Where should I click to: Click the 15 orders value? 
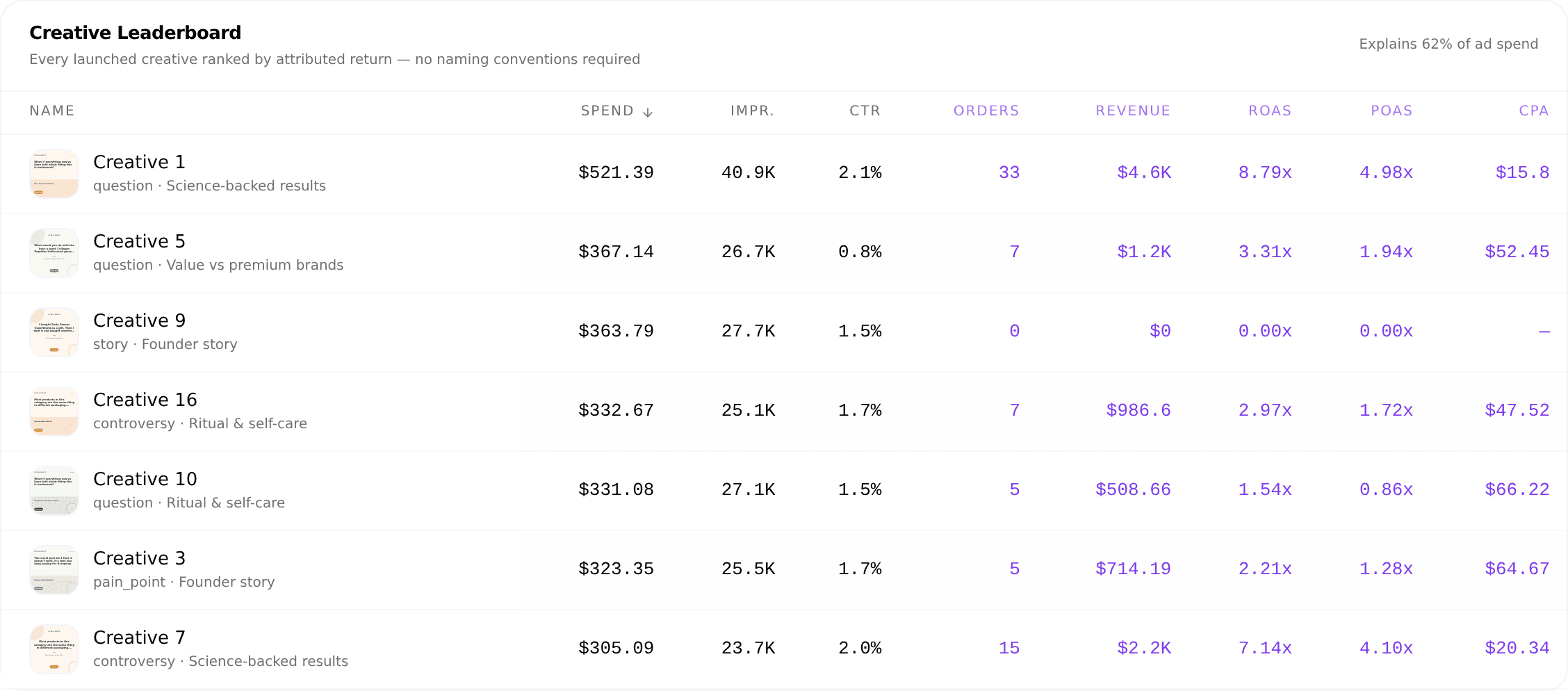click(x=1009, y=648)
